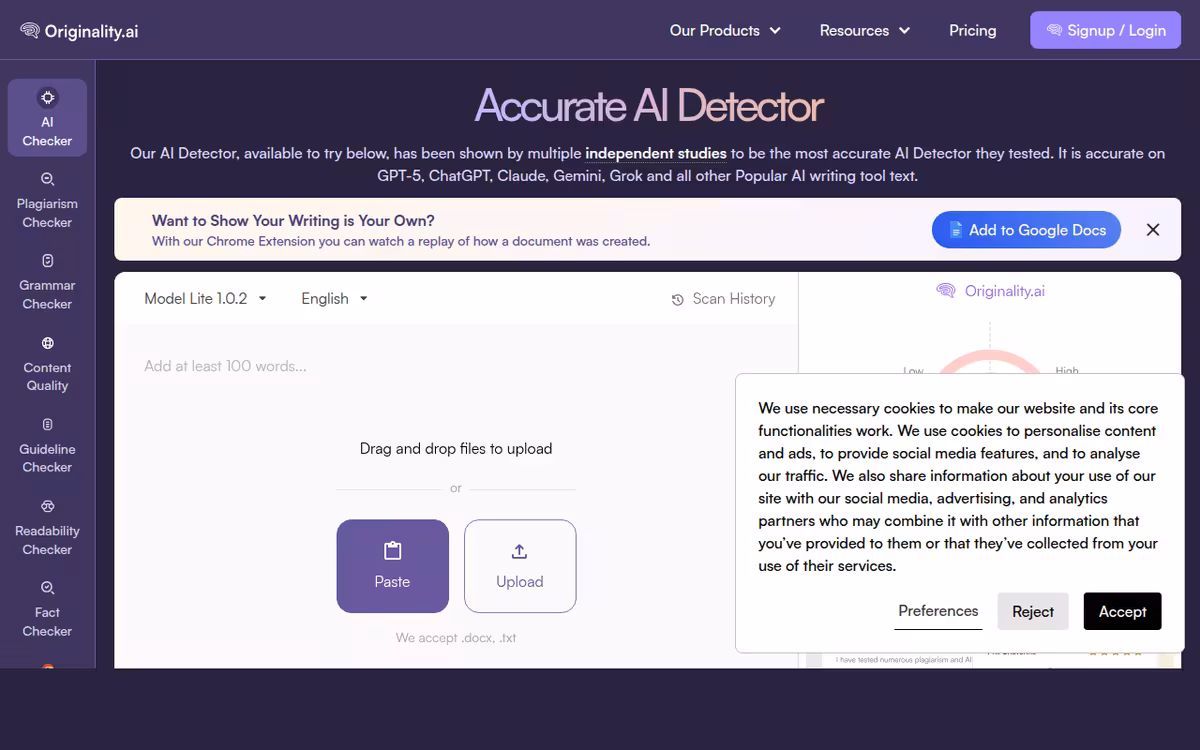This screenshot has width=1200, height=750.
Task: Open the Content Quality sidebar tool
Action: click(x=47, y=364)
